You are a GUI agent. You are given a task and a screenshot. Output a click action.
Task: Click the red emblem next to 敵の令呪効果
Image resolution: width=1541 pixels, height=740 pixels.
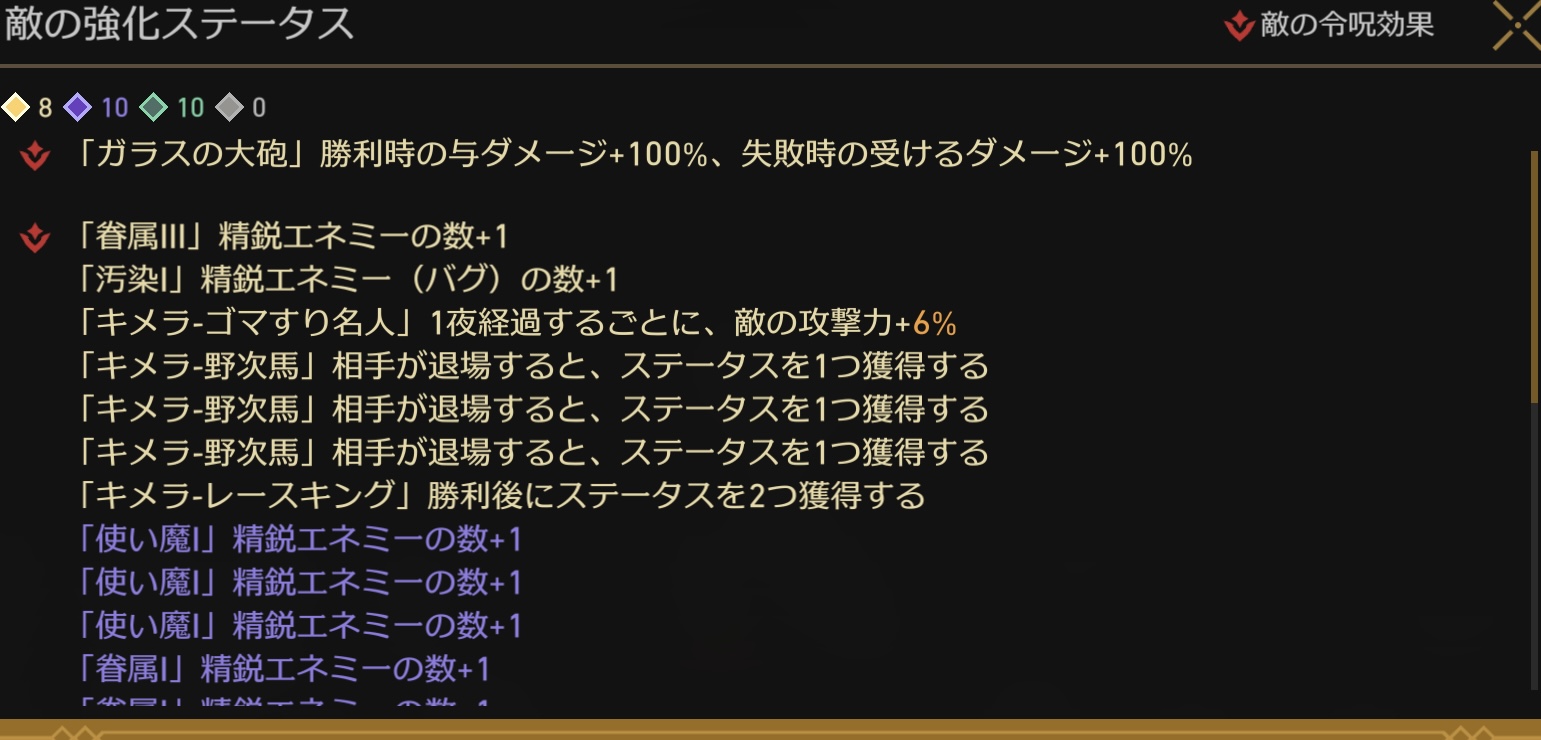click(1239, 26)
